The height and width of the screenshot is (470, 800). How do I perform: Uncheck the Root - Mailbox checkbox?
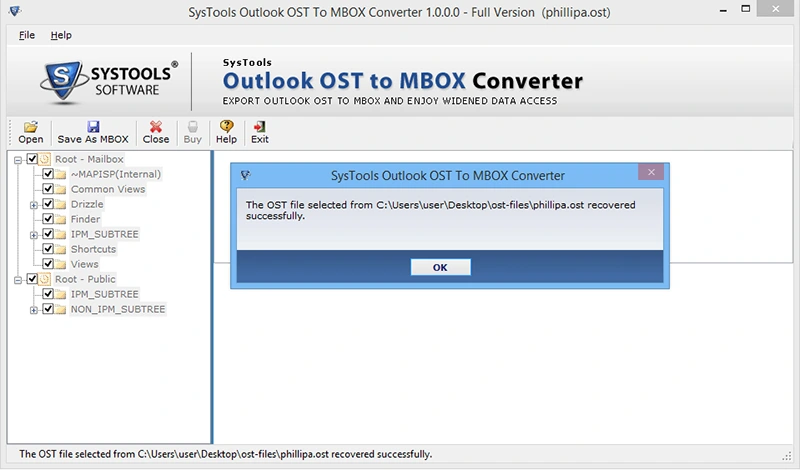tap(32, 159)
